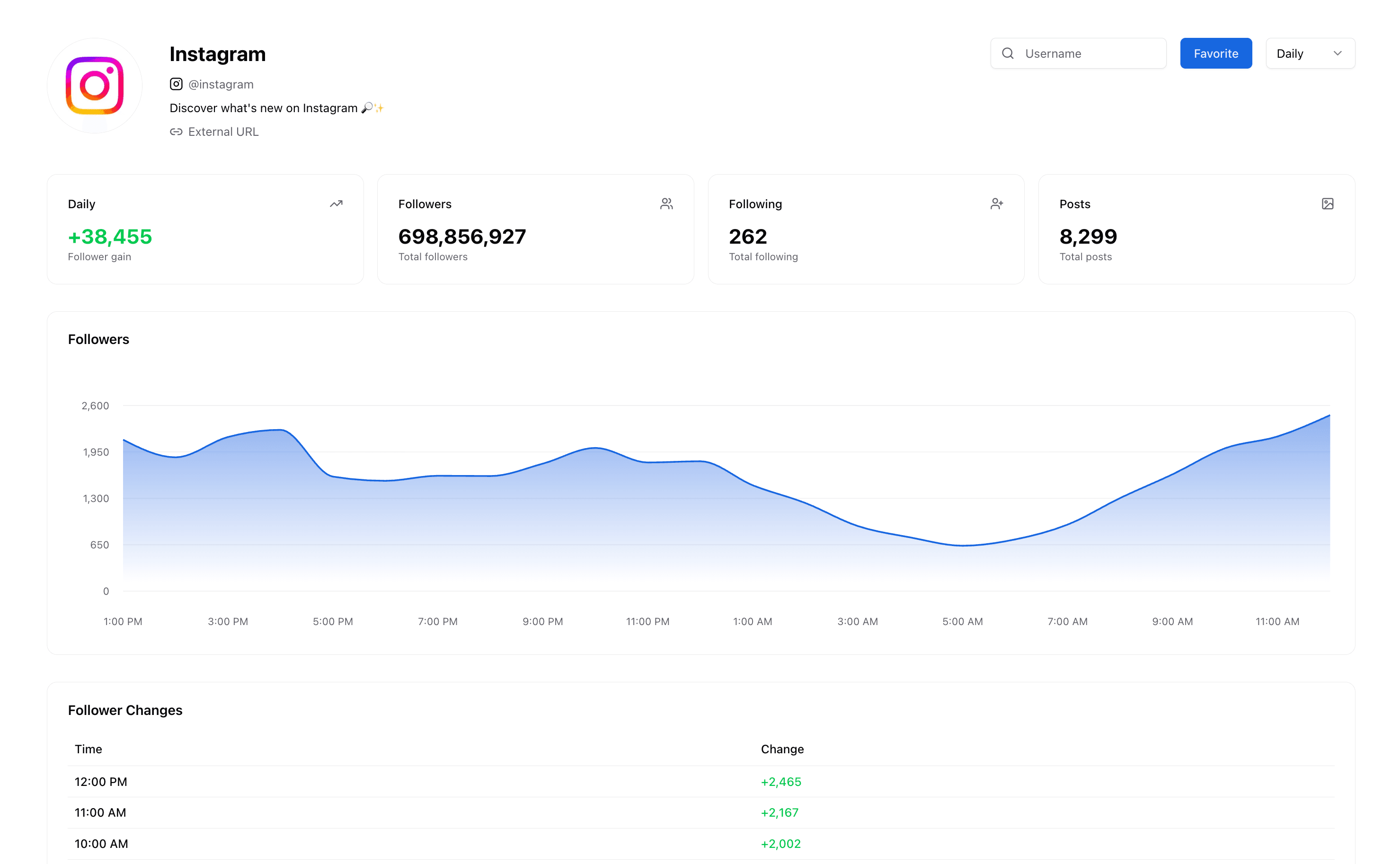Click the add-user icon on Following card

997,204
